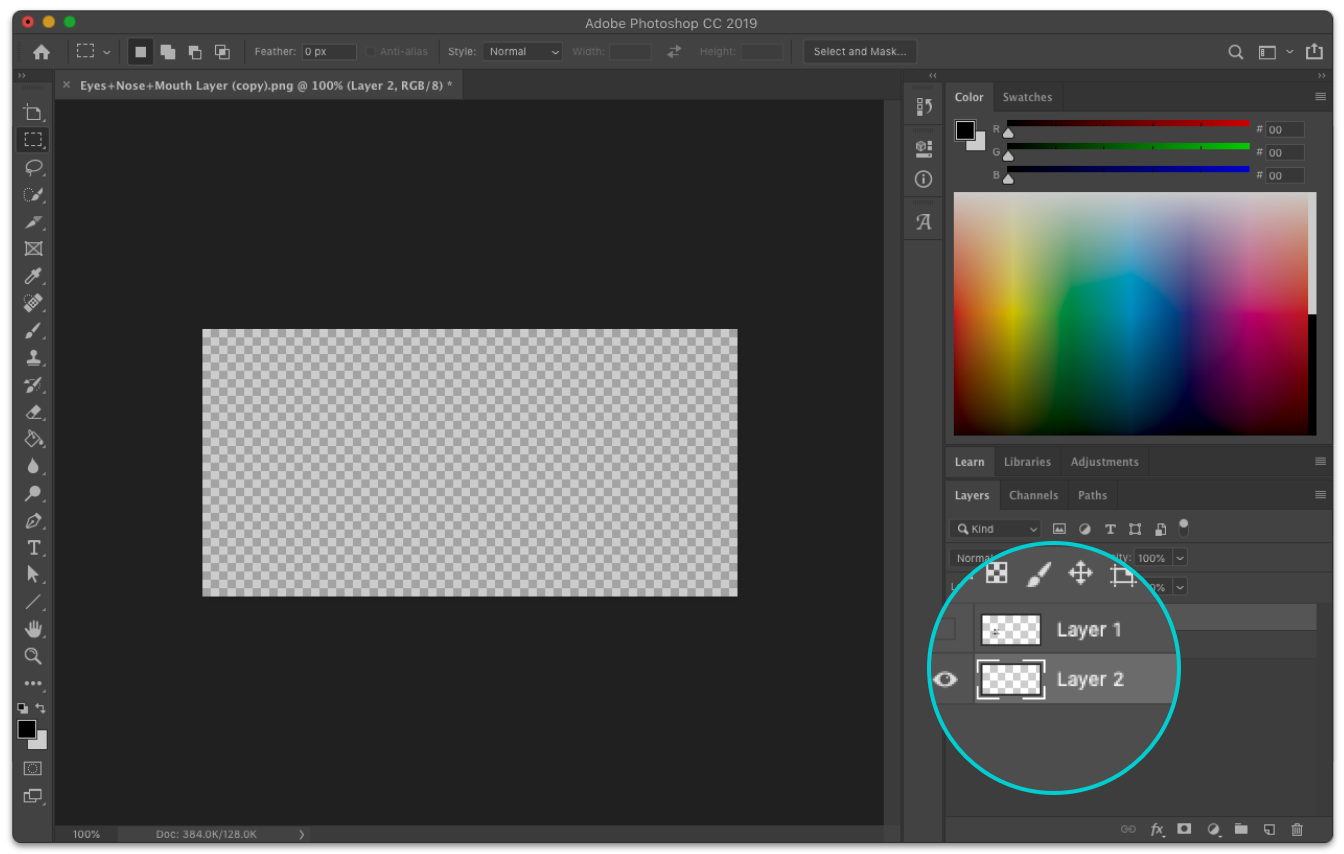
Task: Enable Subtract from selection mode
Action: point(195,52)
